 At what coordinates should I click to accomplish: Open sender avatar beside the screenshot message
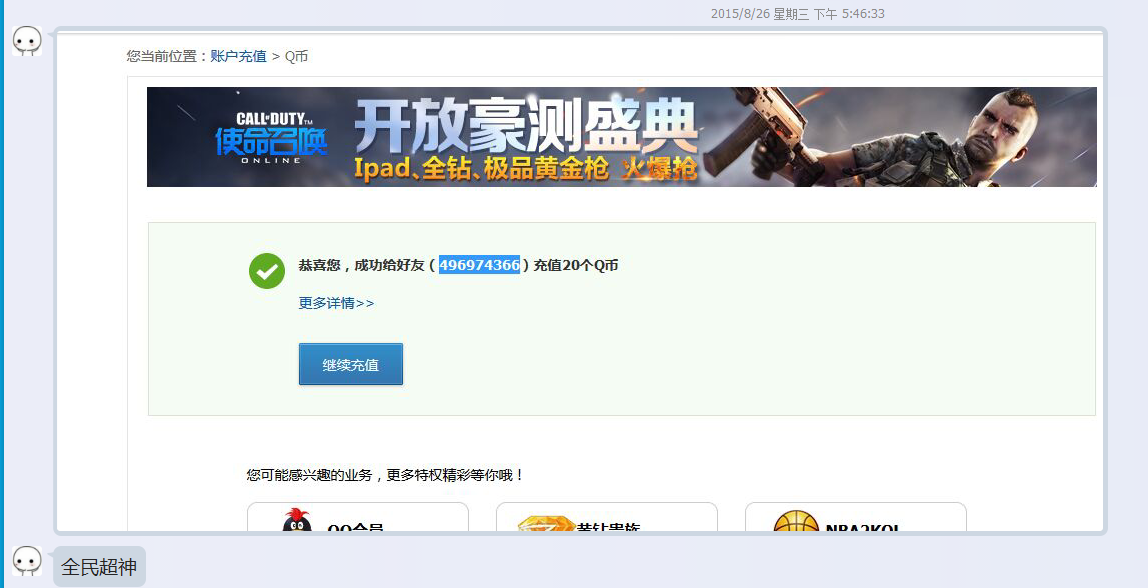27,41
